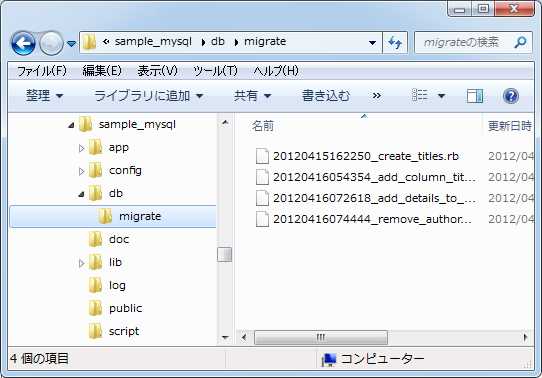Toggle the preview pane icon

(475, 96)
